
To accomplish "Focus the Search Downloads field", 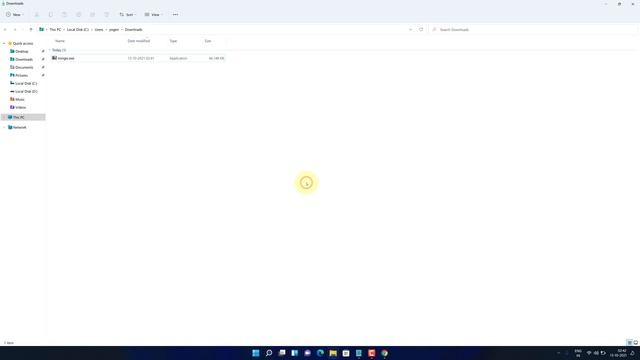I will 534,30.
